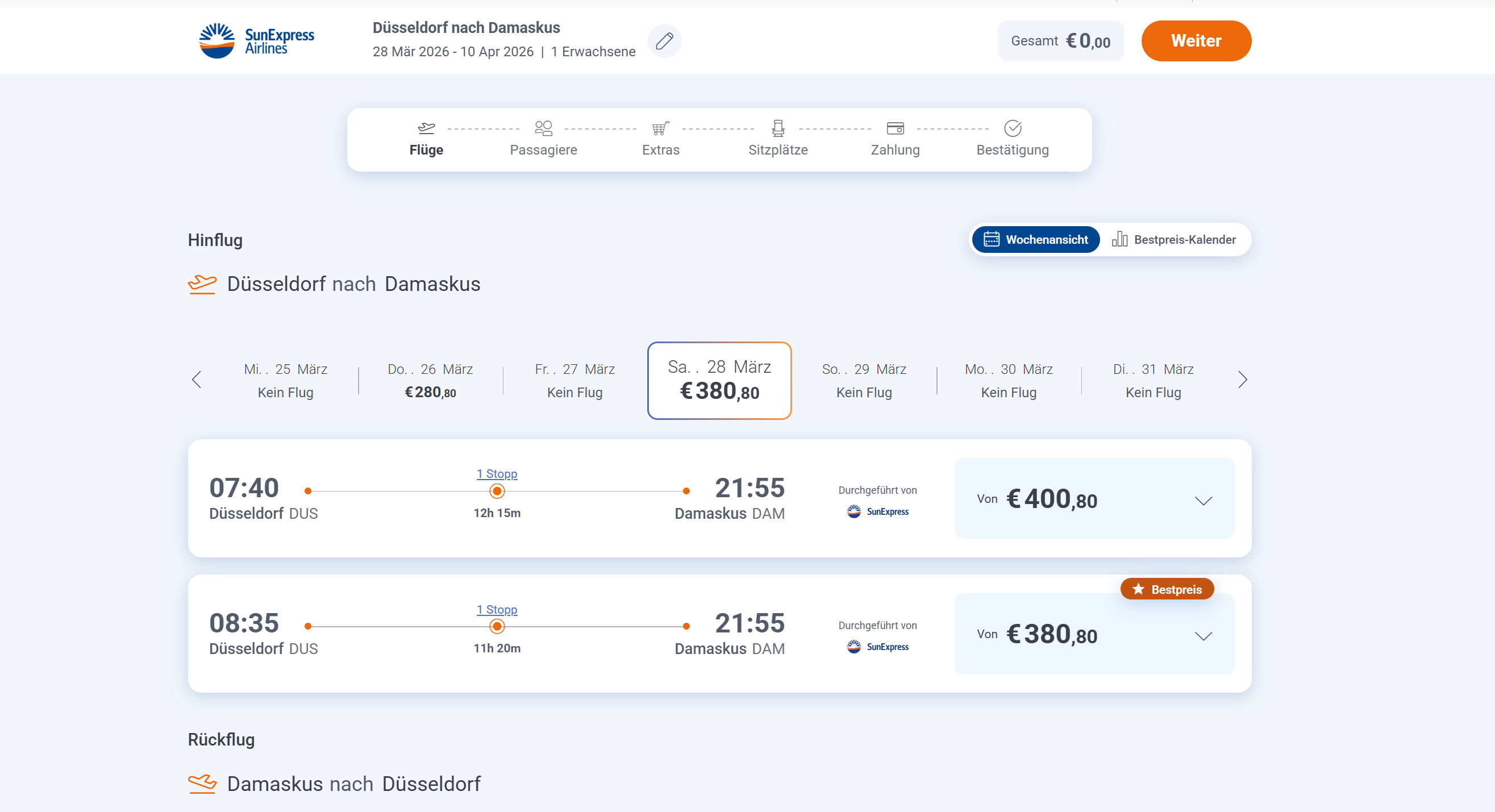Expand fares for the 07:40 flight

[1203, 500]
